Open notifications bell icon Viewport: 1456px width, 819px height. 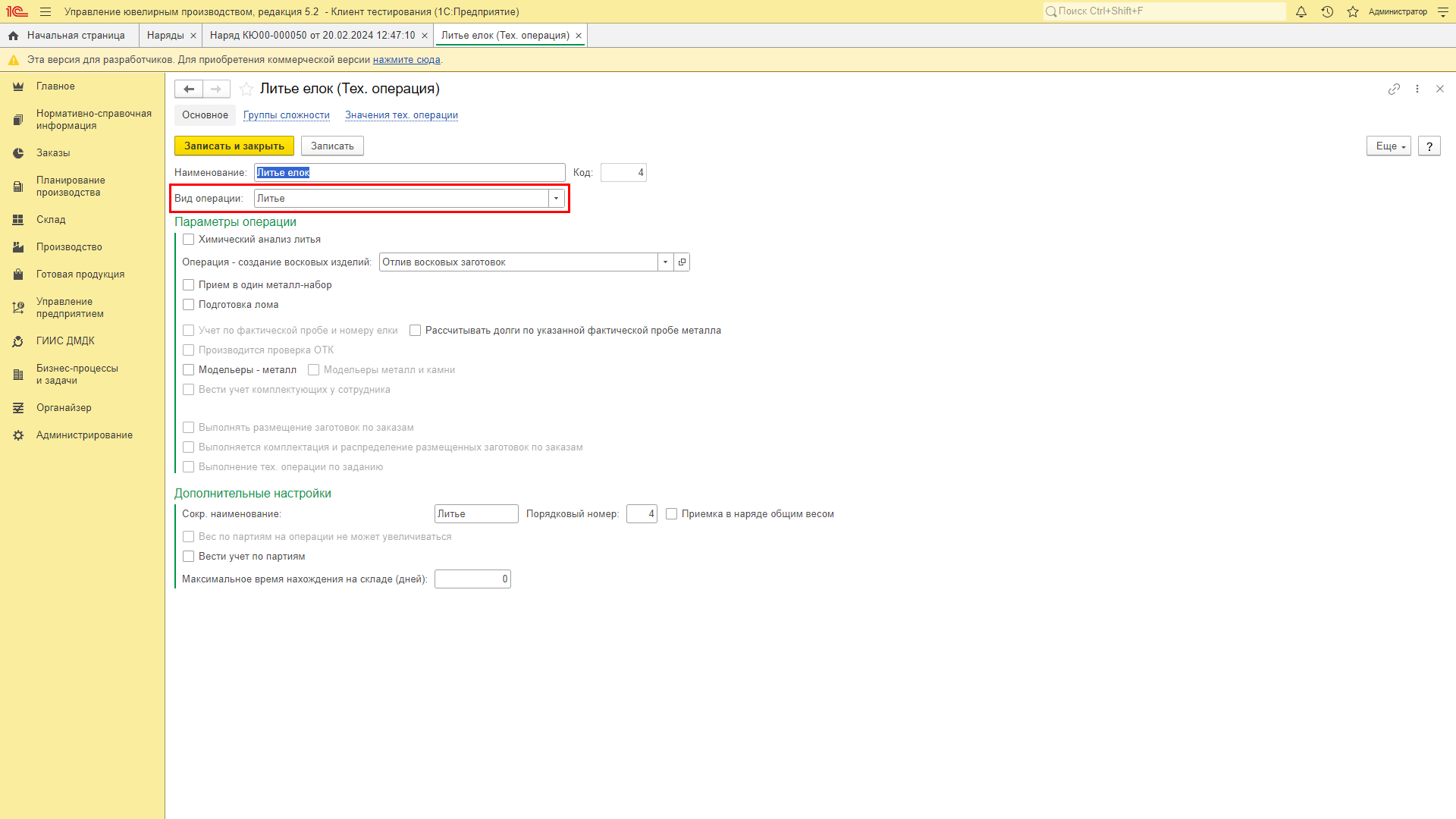(1301, 11)
